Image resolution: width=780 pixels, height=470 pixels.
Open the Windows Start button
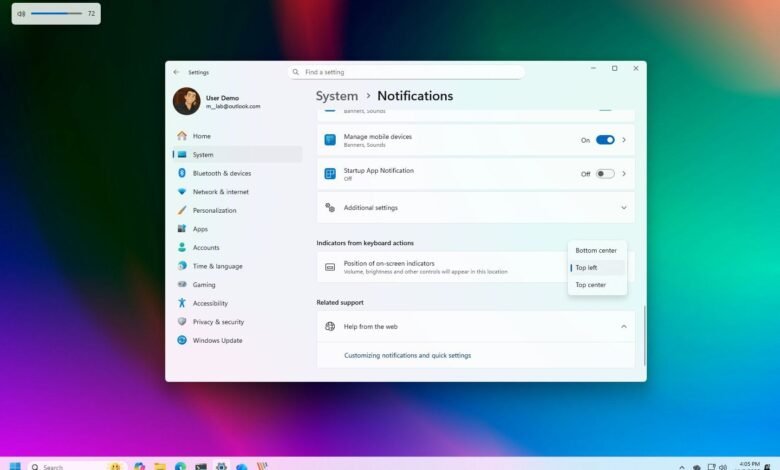point(15,467)
